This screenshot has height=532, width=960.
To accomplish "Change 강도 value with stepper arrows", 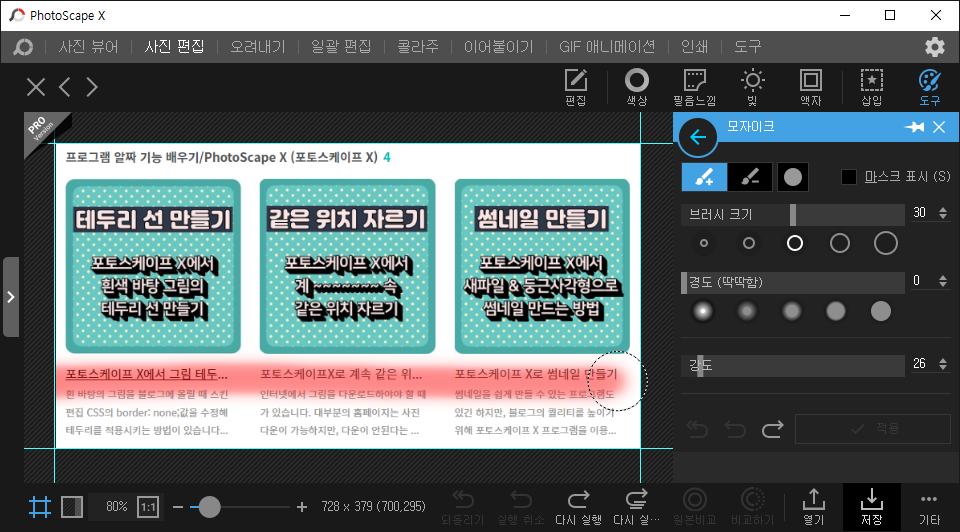I will click(943, 364).
